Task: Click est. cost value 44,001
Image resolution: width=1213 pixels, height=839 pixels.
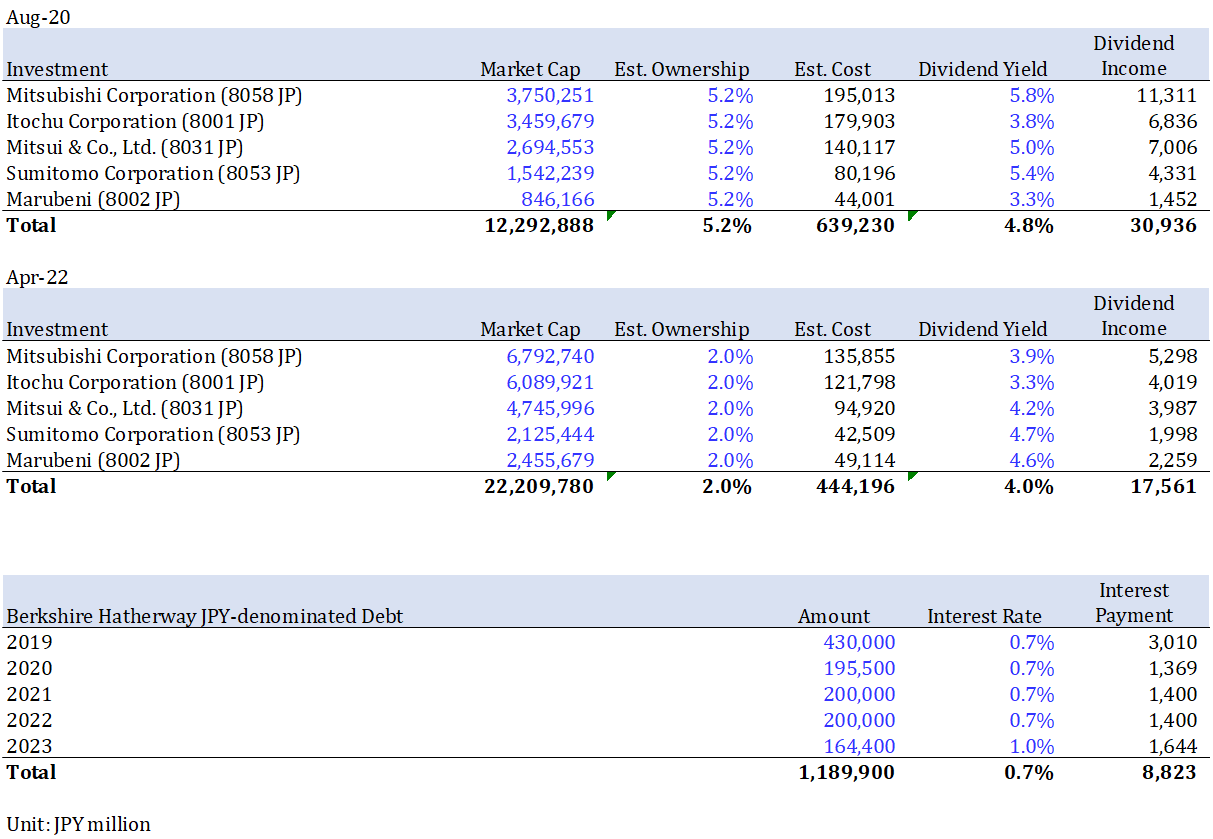Action: click(867, 199)
